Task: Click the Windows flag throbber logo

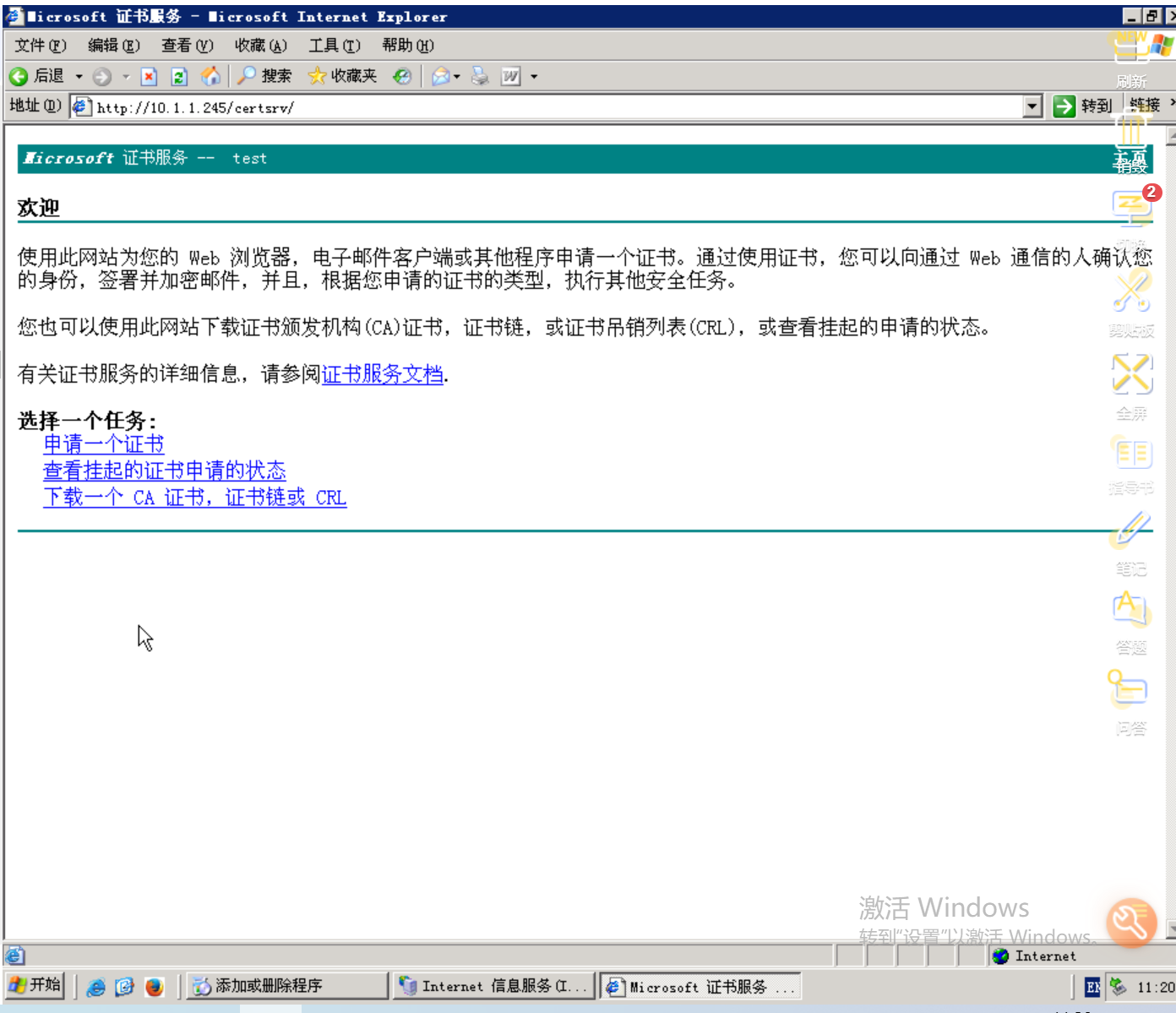Action: 1162,45
